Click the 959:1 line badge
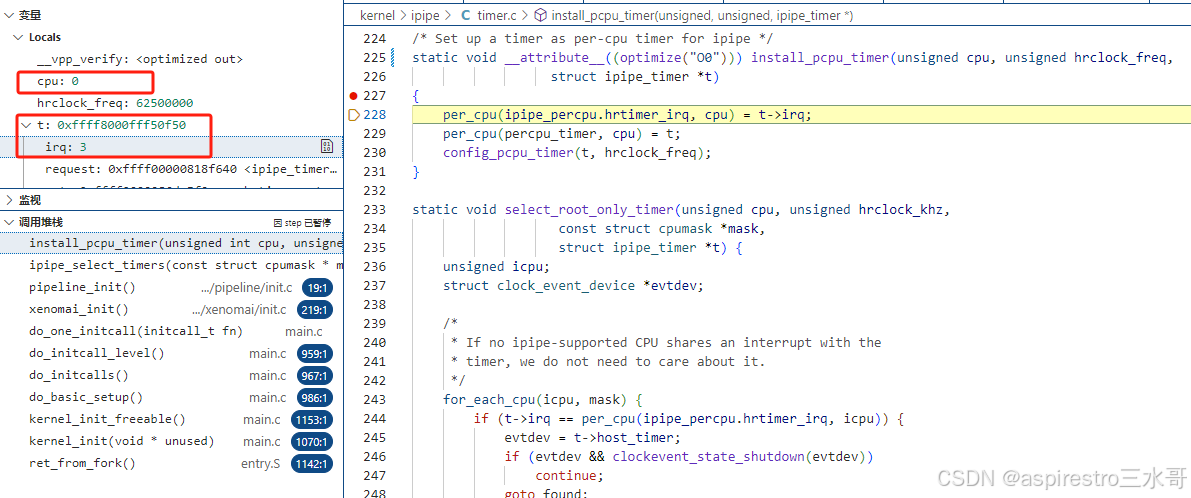Viewport: 1191px width, 498px height. 312,354
